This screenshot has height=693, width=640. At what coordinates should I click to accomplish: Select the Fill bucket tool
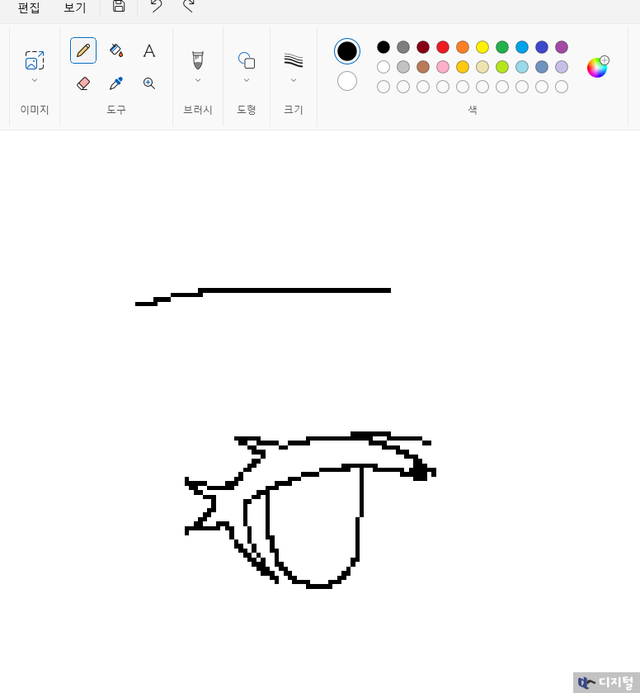[116, 50]
